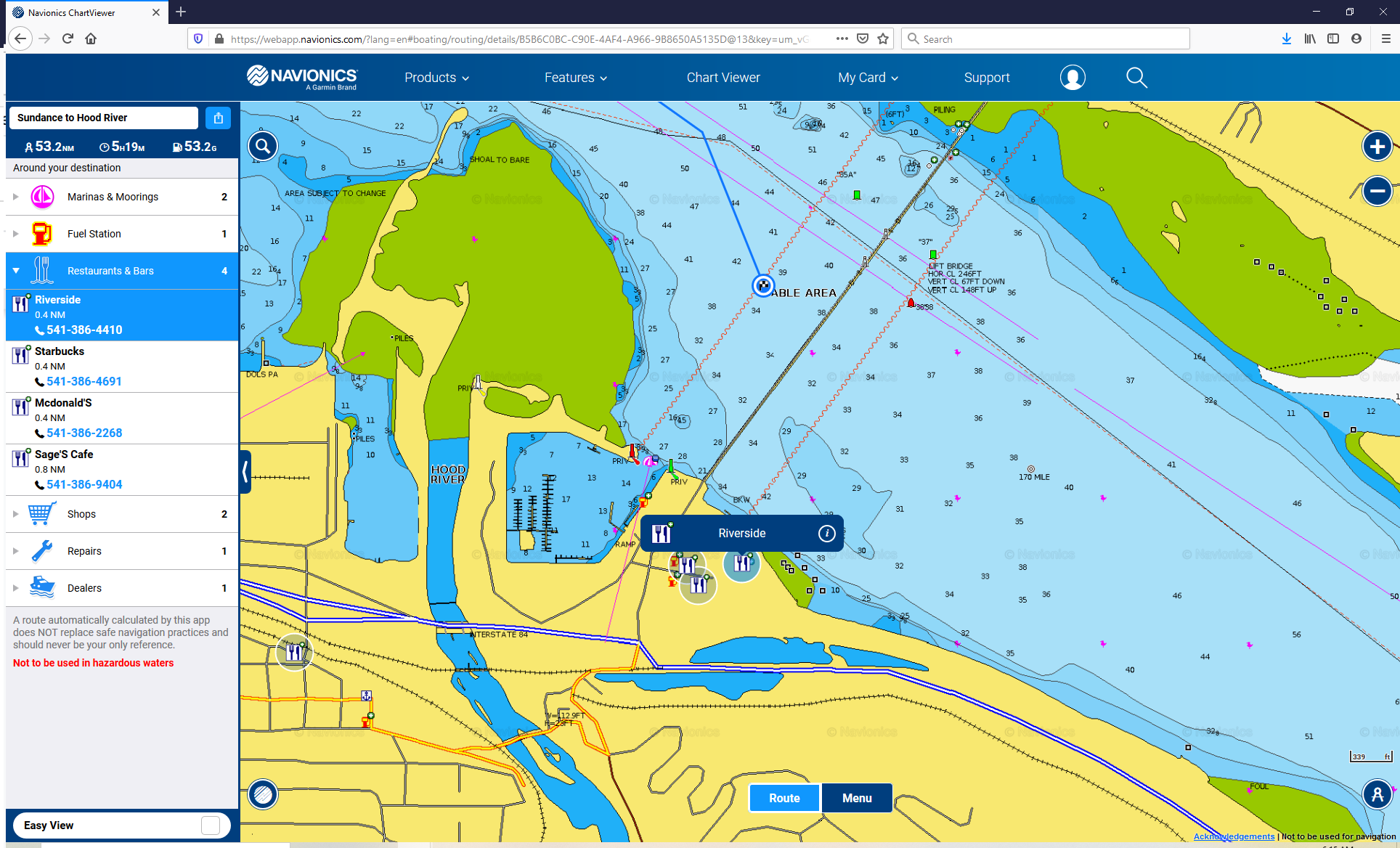This screenshot has width=1400, height=848.
Task: Click the boat location button
Action: [1377, 794]
